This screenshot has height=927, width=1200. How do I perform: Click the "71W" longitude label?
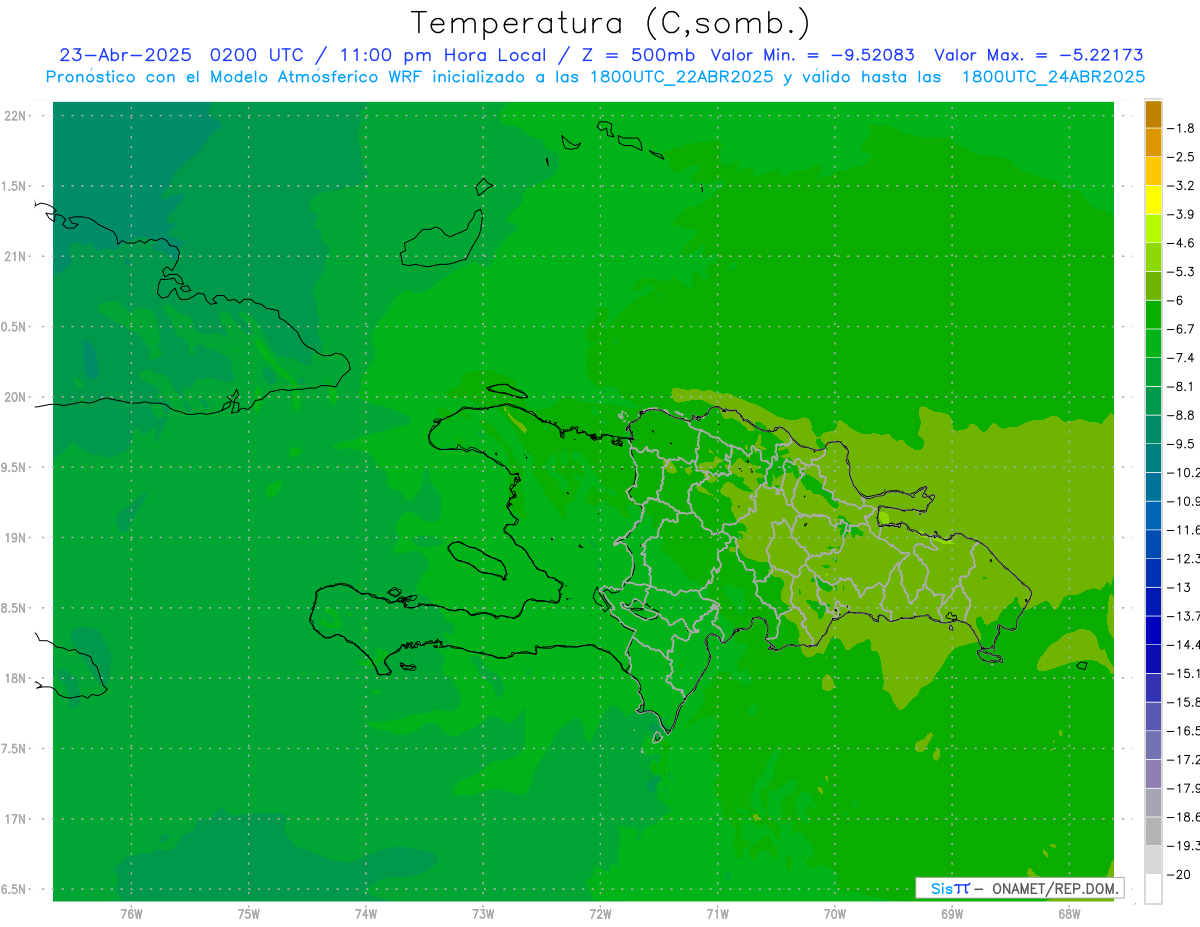tap(717, 913)
